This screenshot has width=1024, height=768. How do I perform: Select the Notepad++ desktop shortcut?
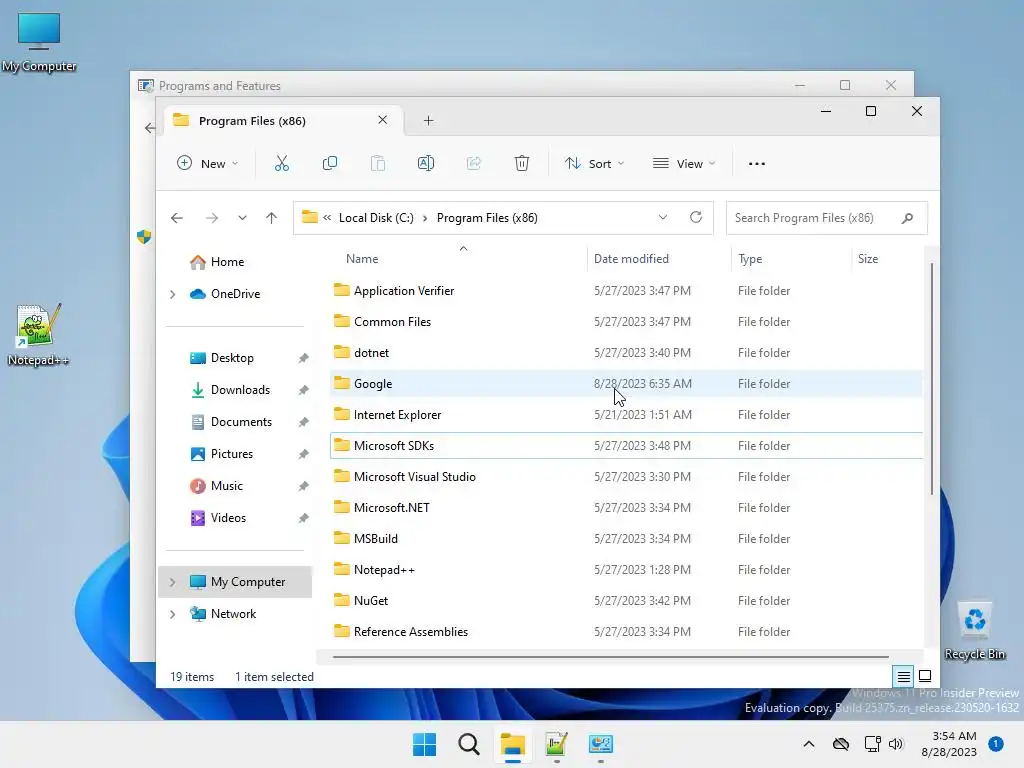coord(38,335)
